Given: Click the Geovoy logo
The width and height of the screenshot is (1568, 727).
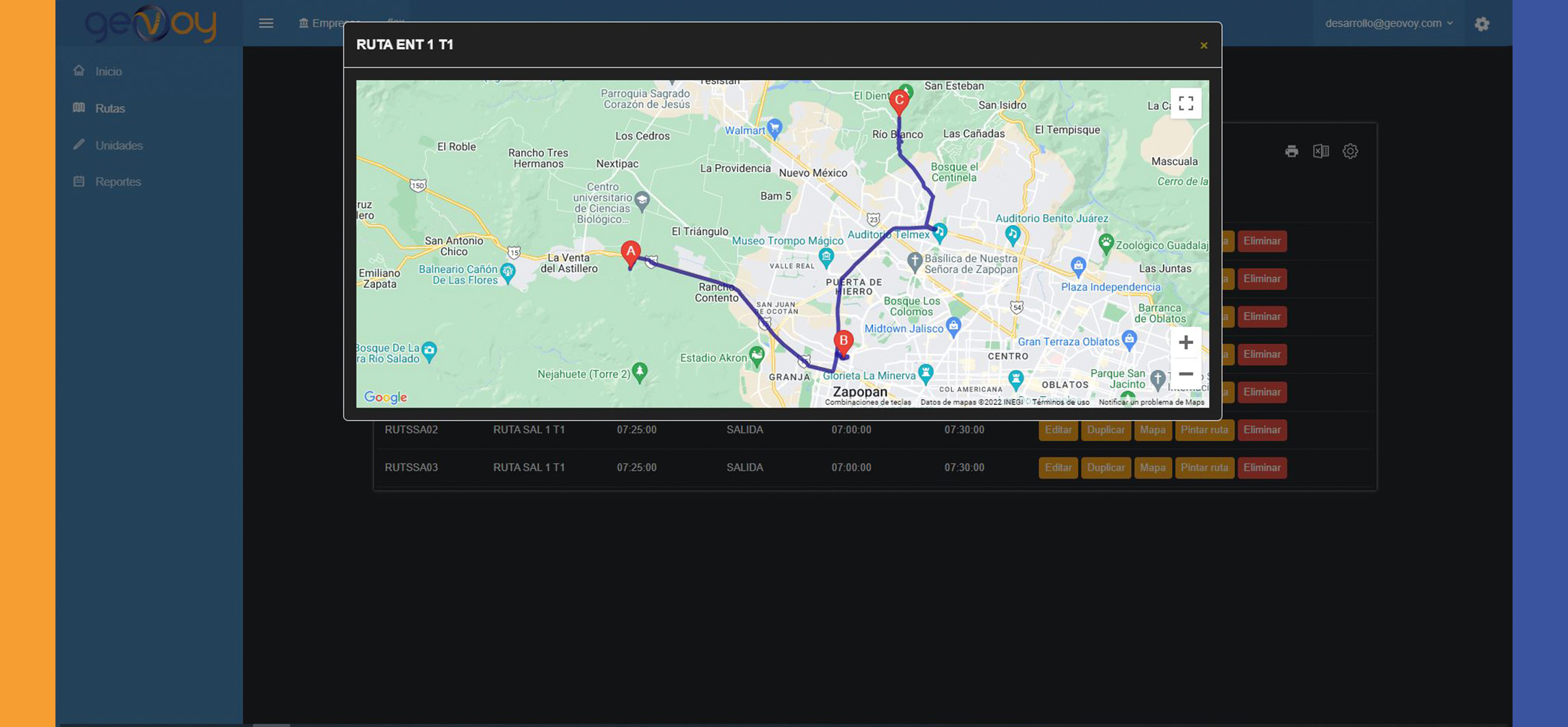Looking at the screenshot, I should [x=150, y=23].
